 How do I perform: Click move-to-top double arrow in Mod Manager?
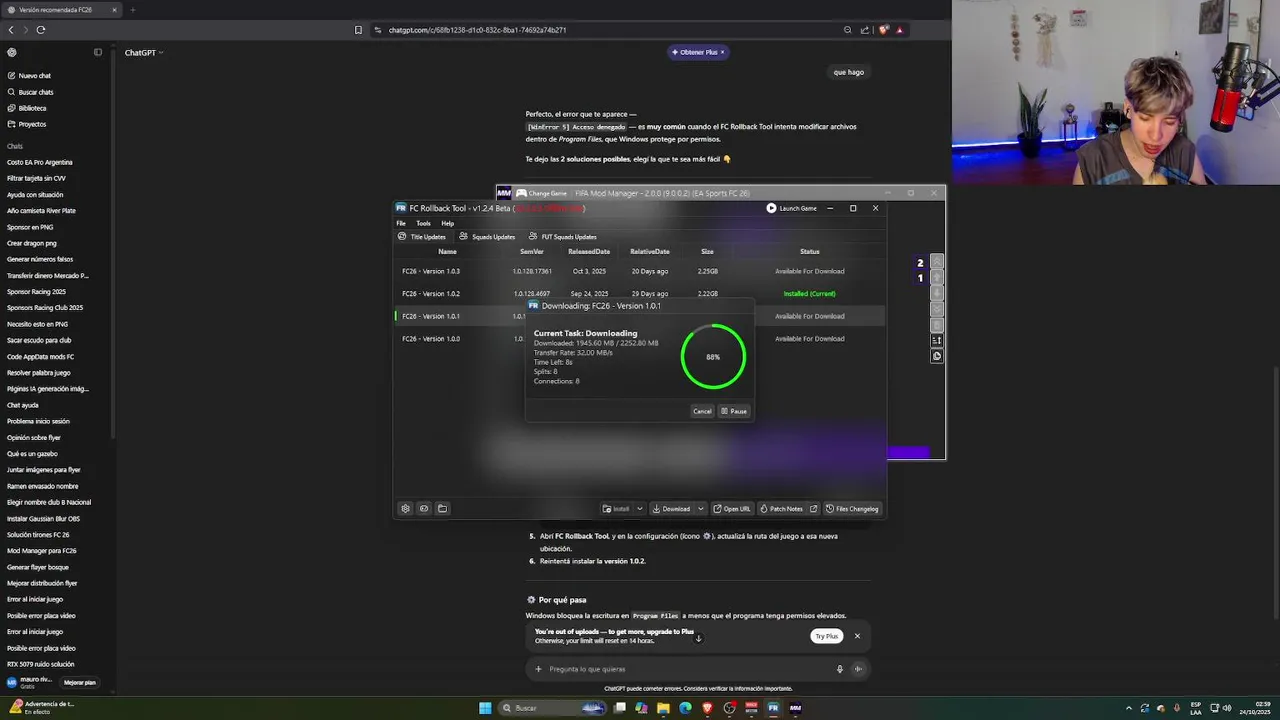click(x=937, y=261)
